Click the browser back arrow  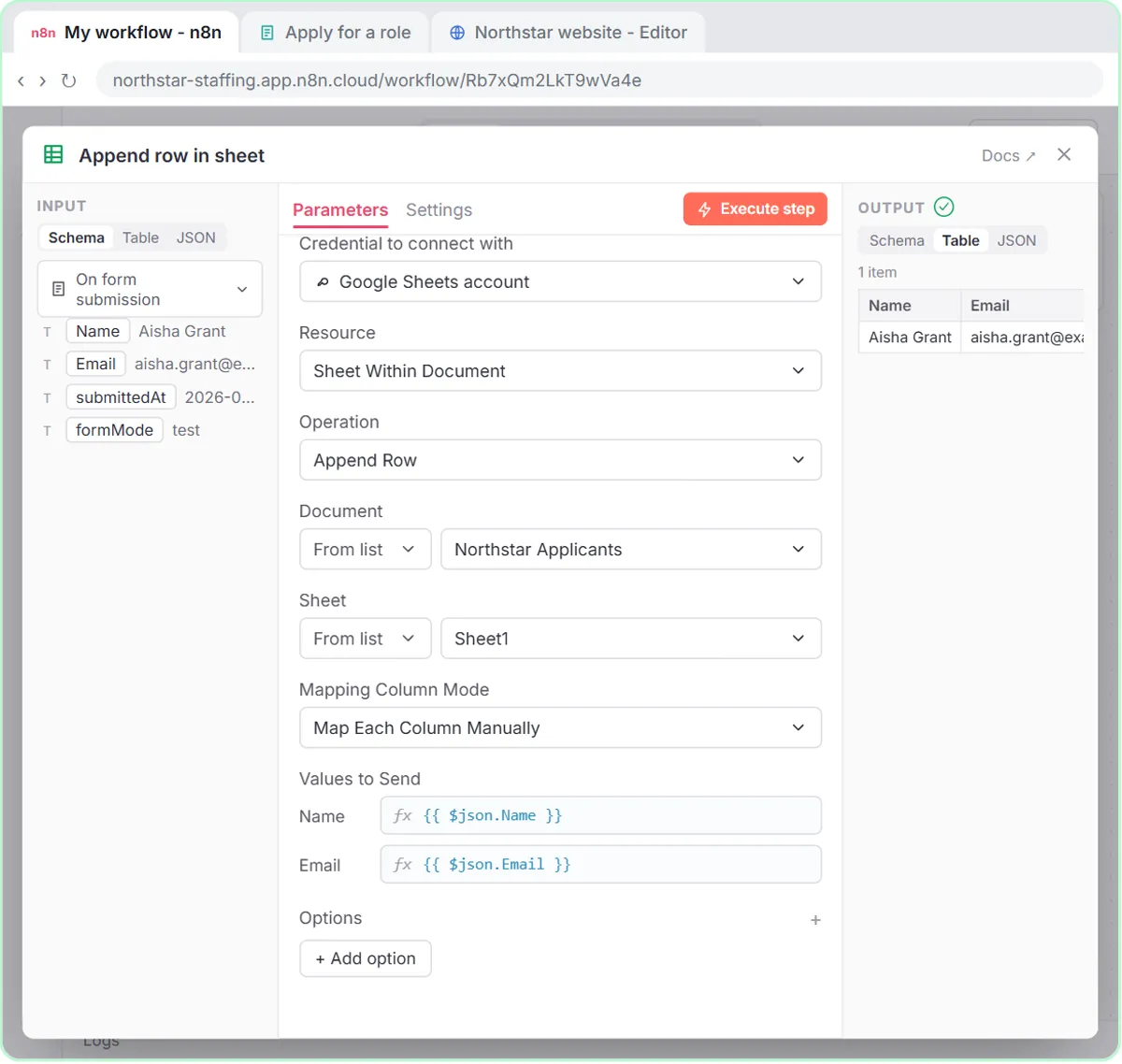(x=21, y=81)
